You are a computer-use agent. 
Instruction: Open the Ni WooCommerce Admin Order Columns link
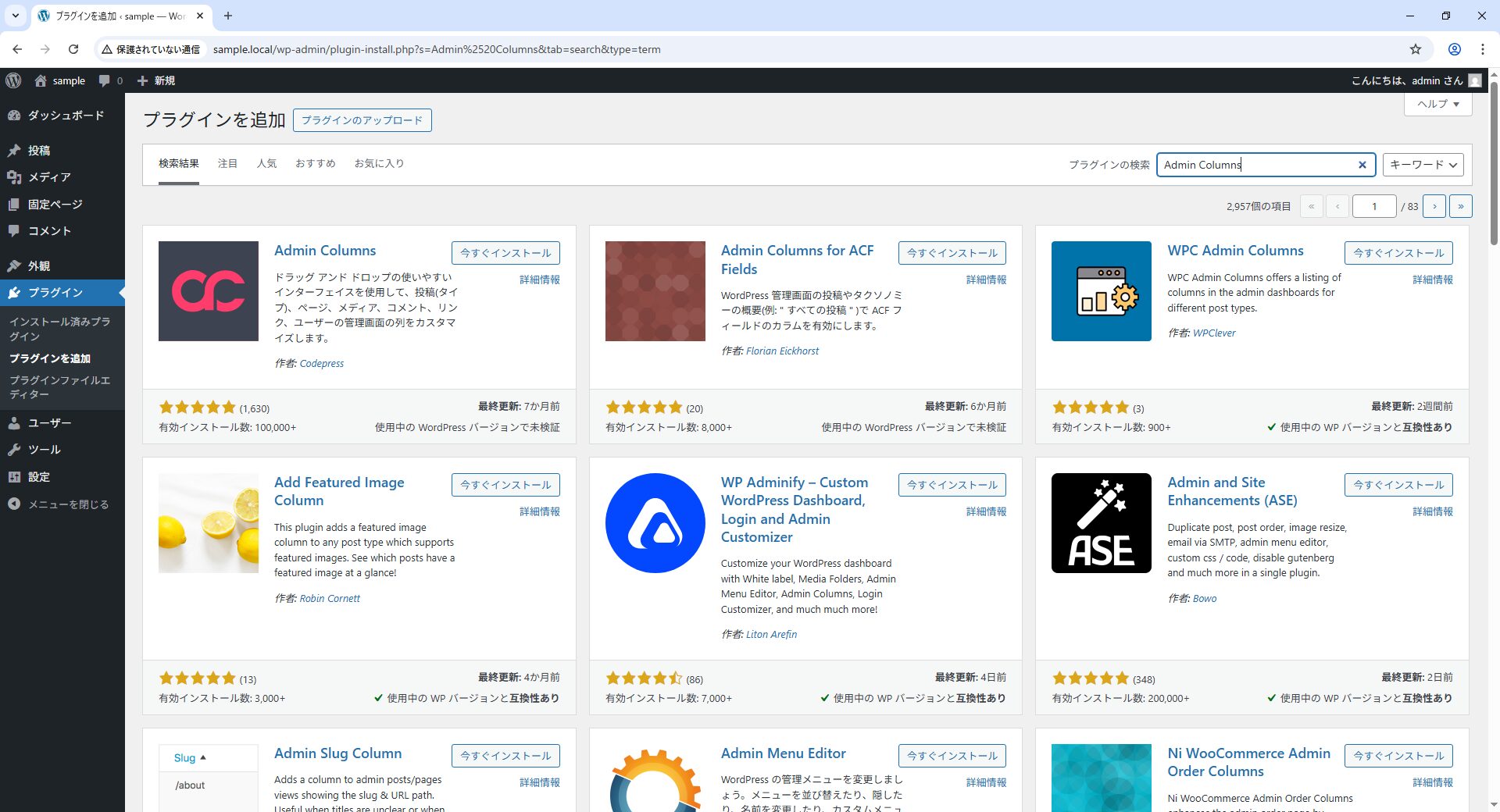[1248, 762]
